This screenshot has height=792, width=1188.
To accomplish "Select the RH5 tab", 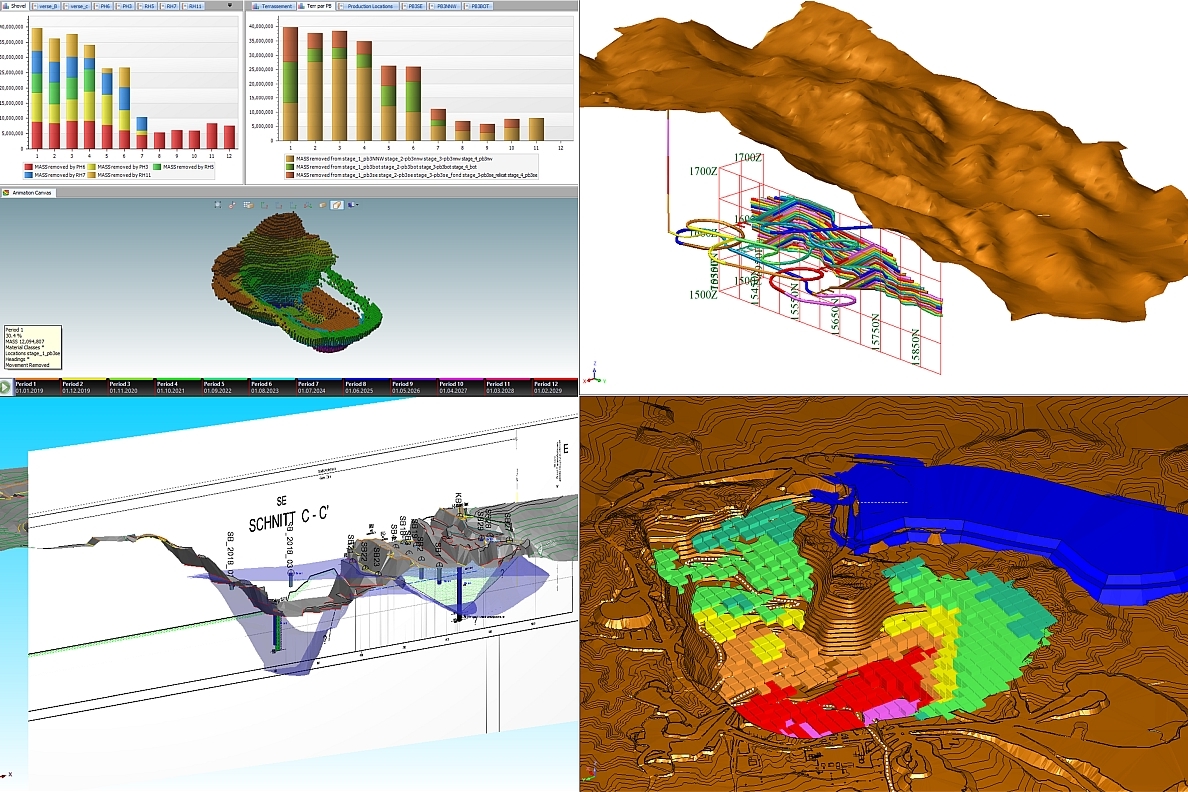I will (146, 6).
